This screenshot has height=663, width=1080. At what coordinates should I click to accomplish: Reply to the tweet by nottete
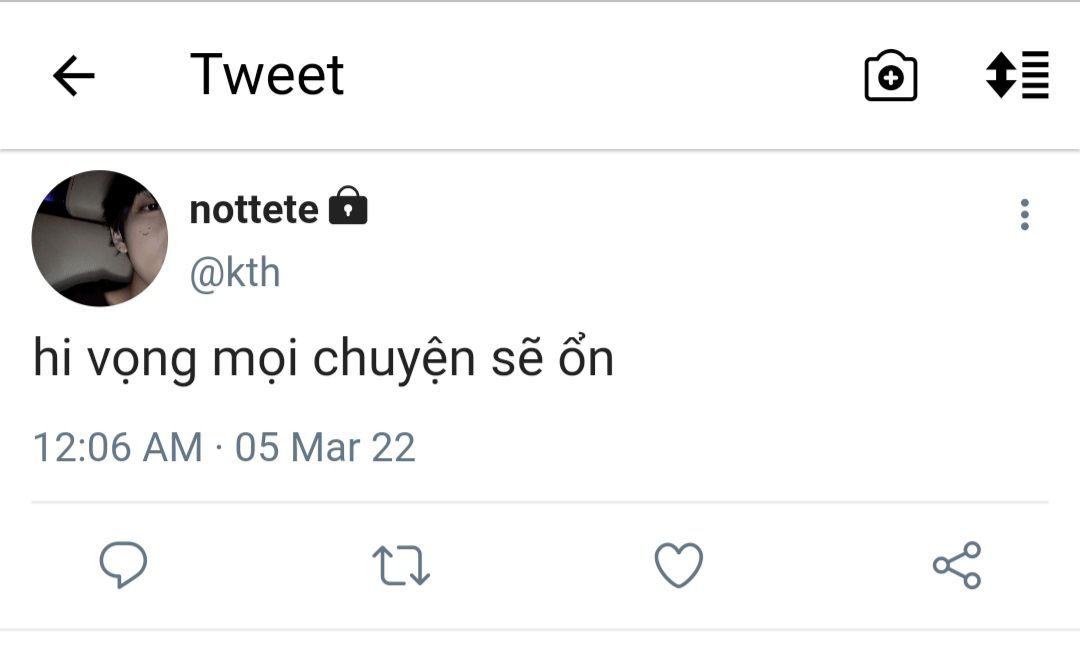coord(123,565)
